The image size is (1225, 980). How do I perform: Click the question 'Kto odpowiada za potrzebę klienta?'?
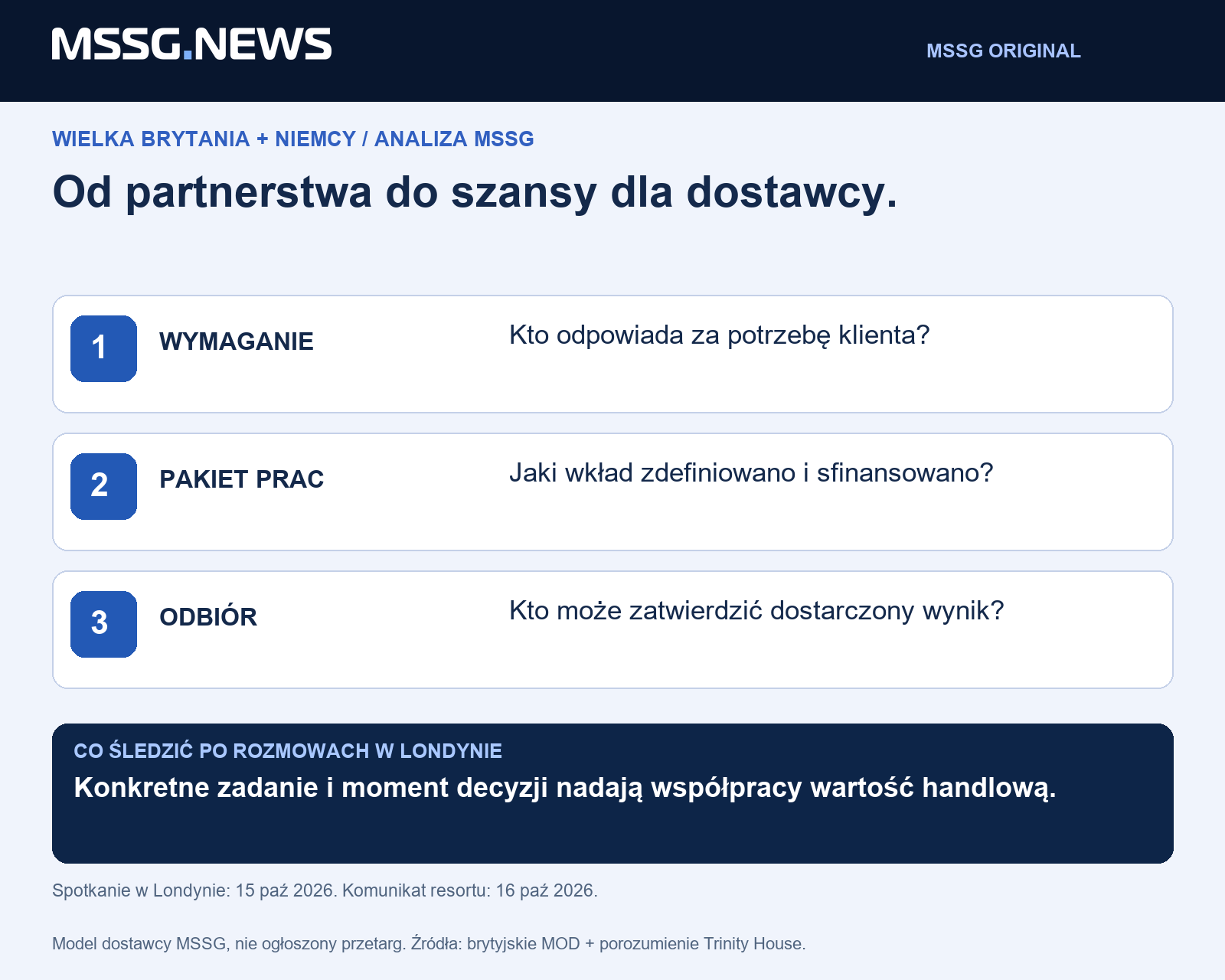[x=719, y=335]
